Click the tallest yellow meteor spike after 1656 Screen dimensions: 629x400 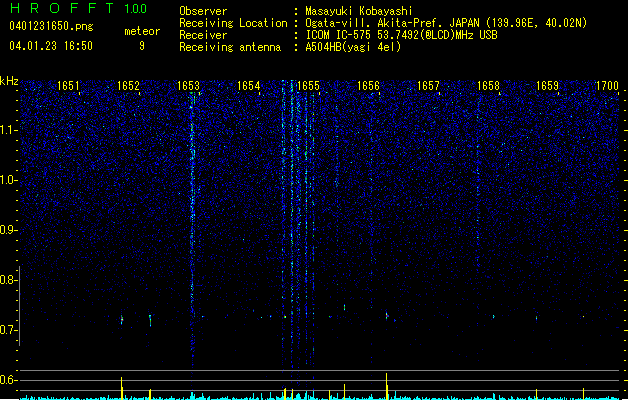[387, 386]
